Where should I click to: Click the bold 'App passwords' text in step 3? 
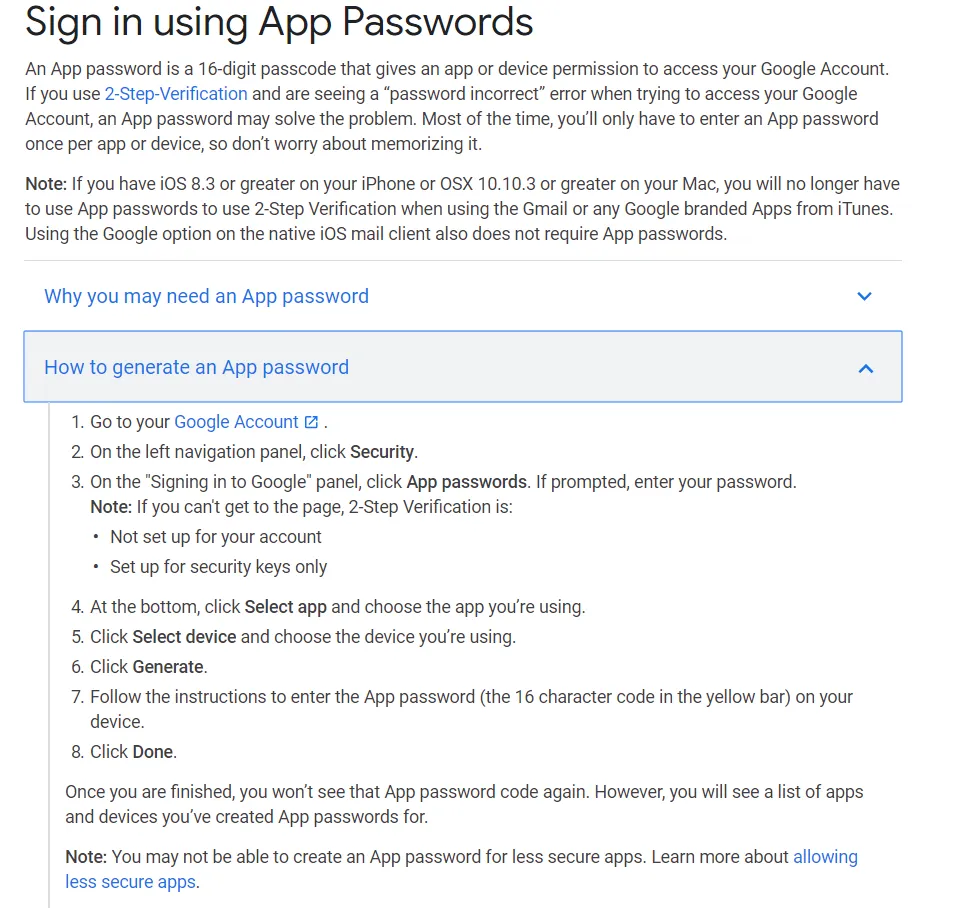click(467, 482)
